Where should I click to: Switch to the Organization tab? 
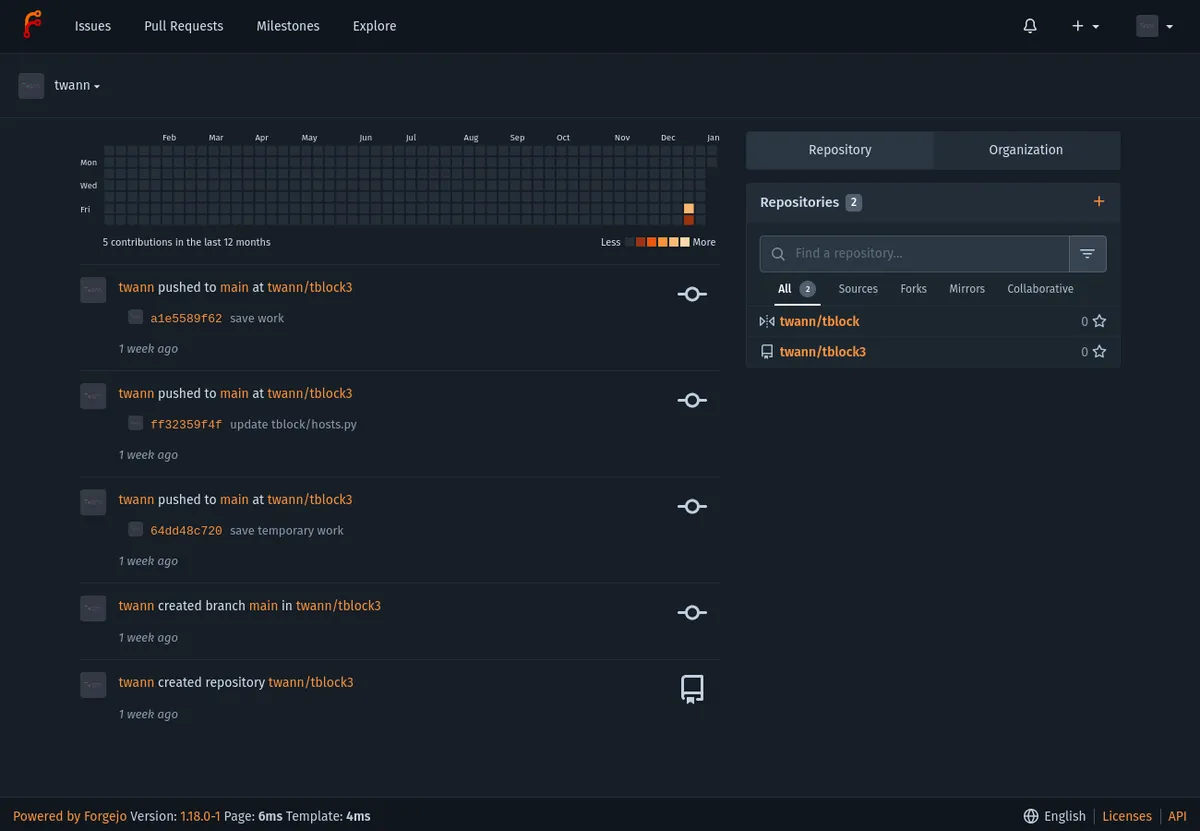point(1025,149)
